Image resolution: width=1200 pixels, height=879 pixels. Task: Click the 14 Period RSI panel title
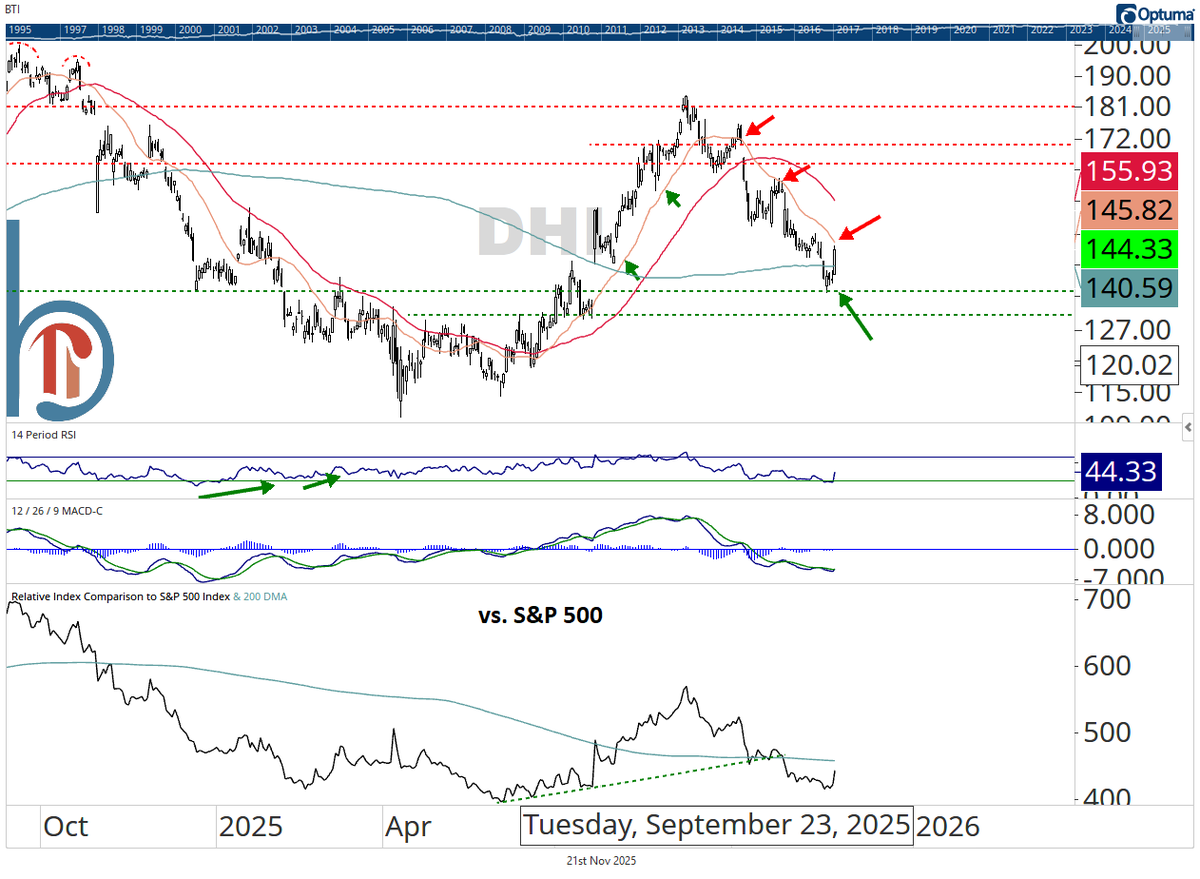click(x=42, y=435)
